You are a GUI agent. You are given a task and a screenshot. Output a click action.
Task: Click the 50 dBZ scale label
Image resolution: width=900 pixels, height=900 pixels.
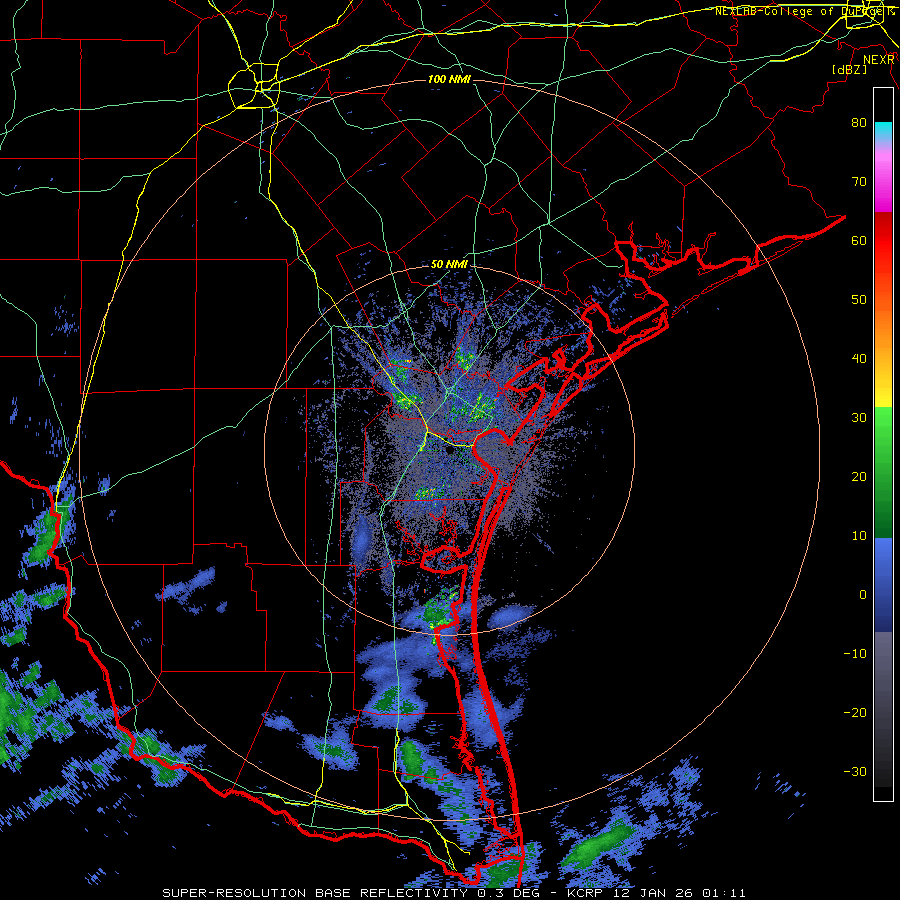click(859, 300)
